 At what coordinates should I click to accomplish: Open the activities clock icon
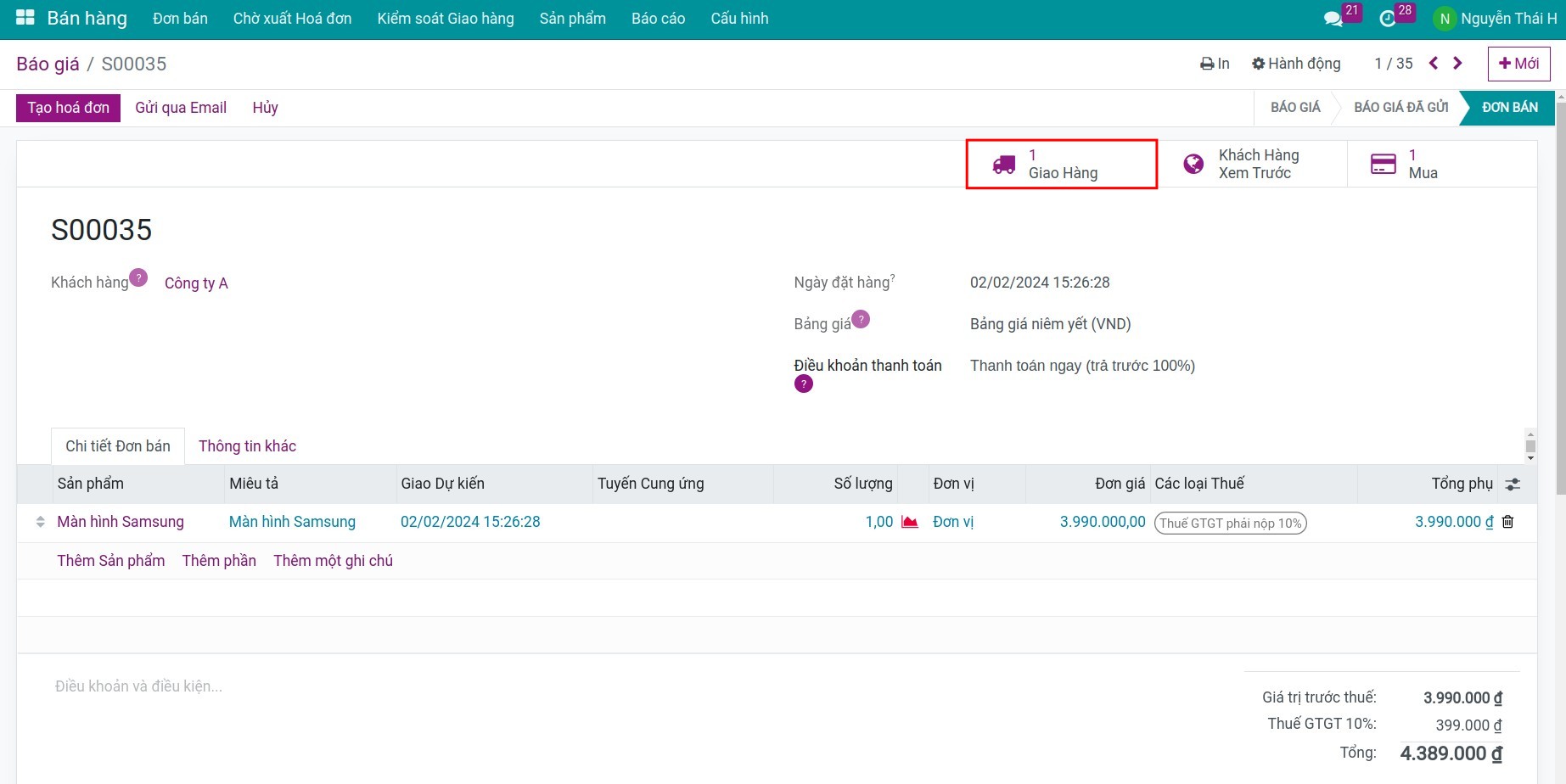point(1388,19)
